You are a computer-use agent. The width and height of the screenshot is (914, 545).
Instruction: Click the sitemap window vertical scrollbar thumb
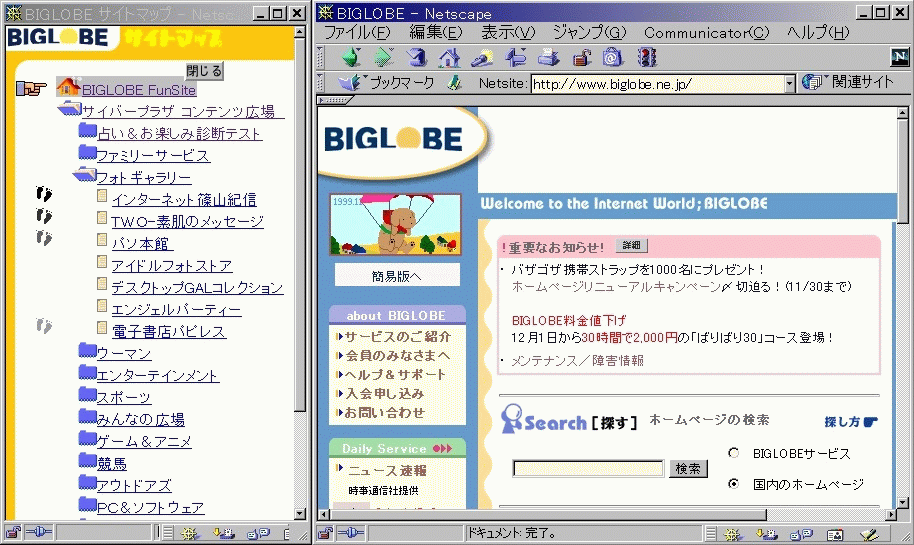coord(300,224)
